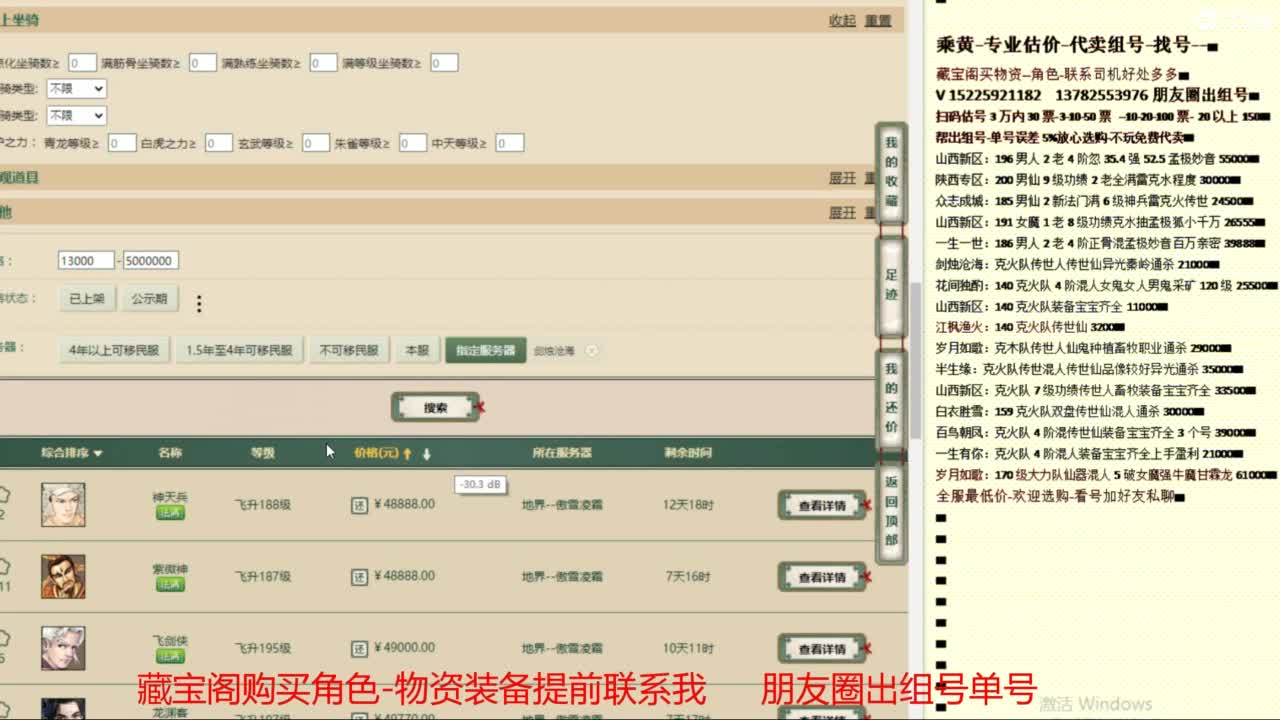Collapse the mount section with 收起

tap(842, 21)
